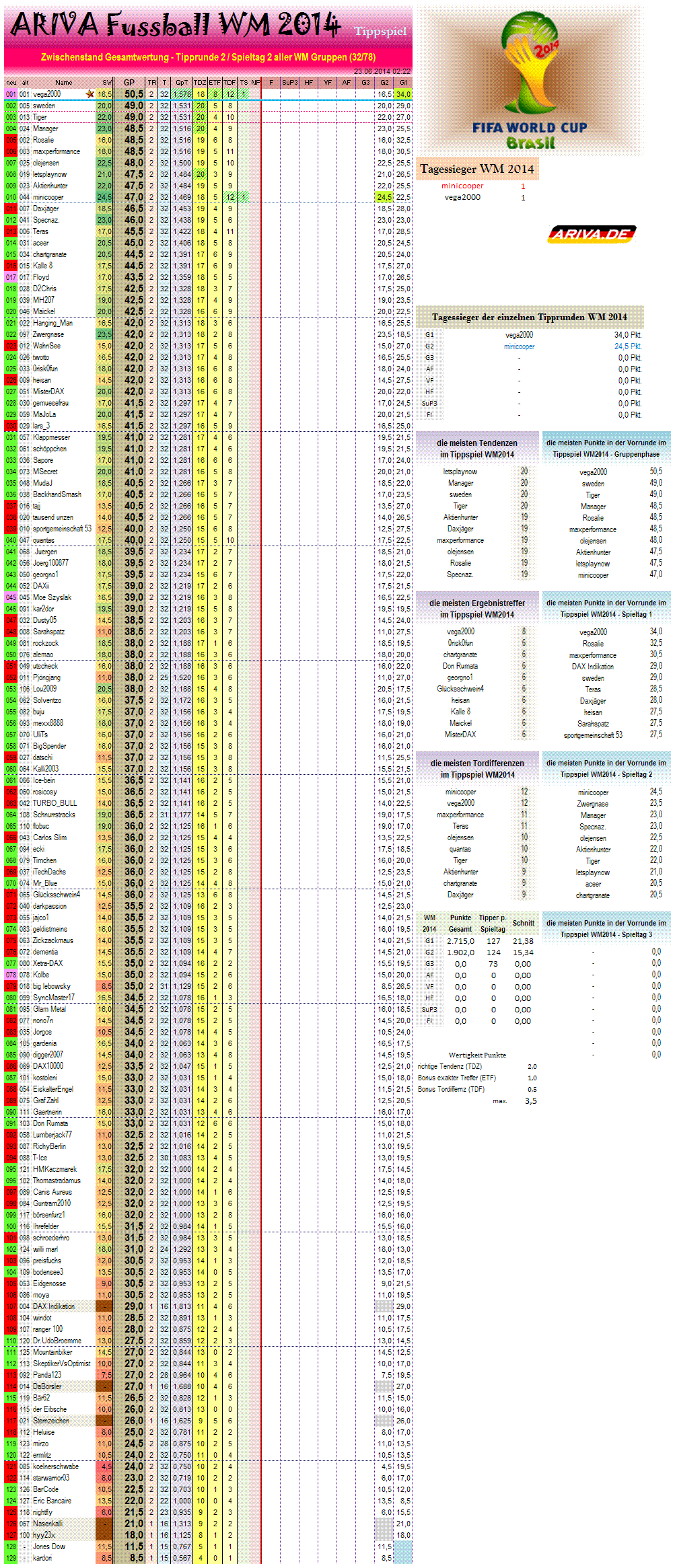This screenshot has height=1568, width=675.
Task: Click the name 'Joerg100877' in the ranking
Action: tap(50, 563)
